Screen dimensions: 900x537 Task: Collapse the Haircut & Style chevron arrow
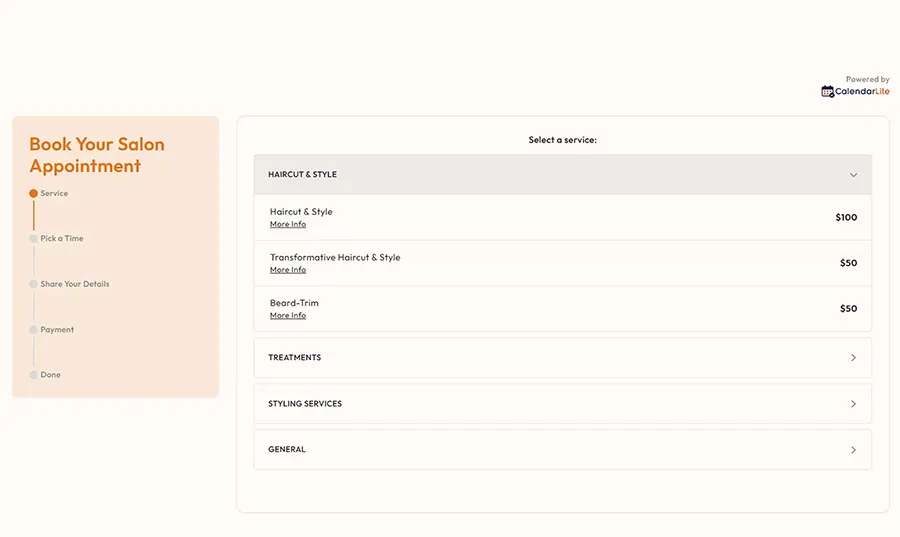tap(853, 174)
